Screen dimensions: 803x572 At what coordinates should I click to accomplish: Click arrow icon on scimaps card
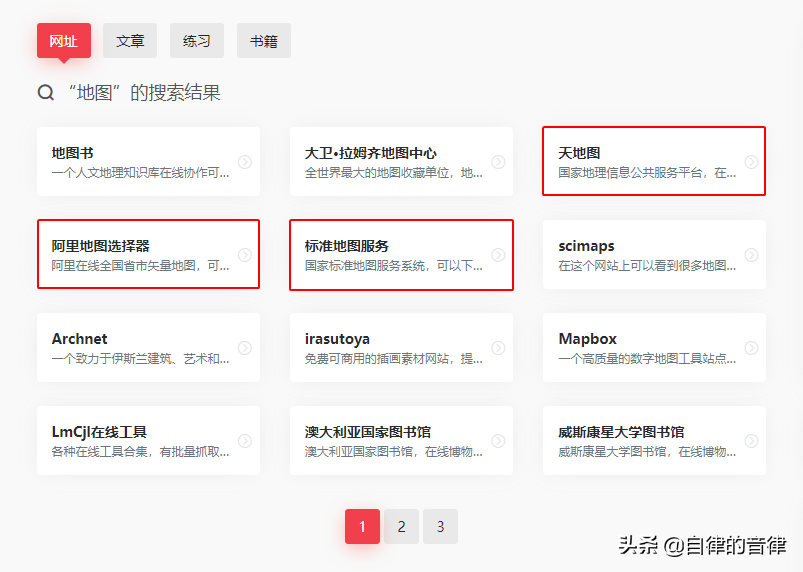(751, 255)
